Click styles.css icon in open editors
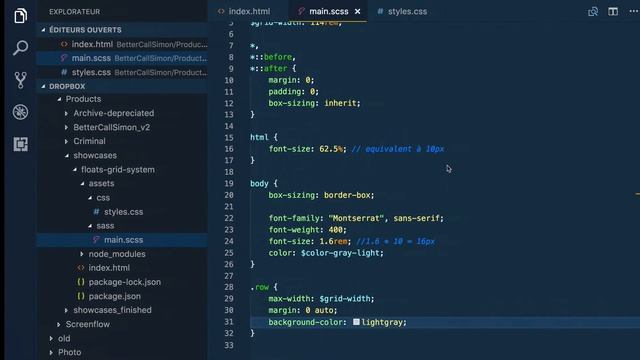 pyautogui.click(x=64, y=72)
